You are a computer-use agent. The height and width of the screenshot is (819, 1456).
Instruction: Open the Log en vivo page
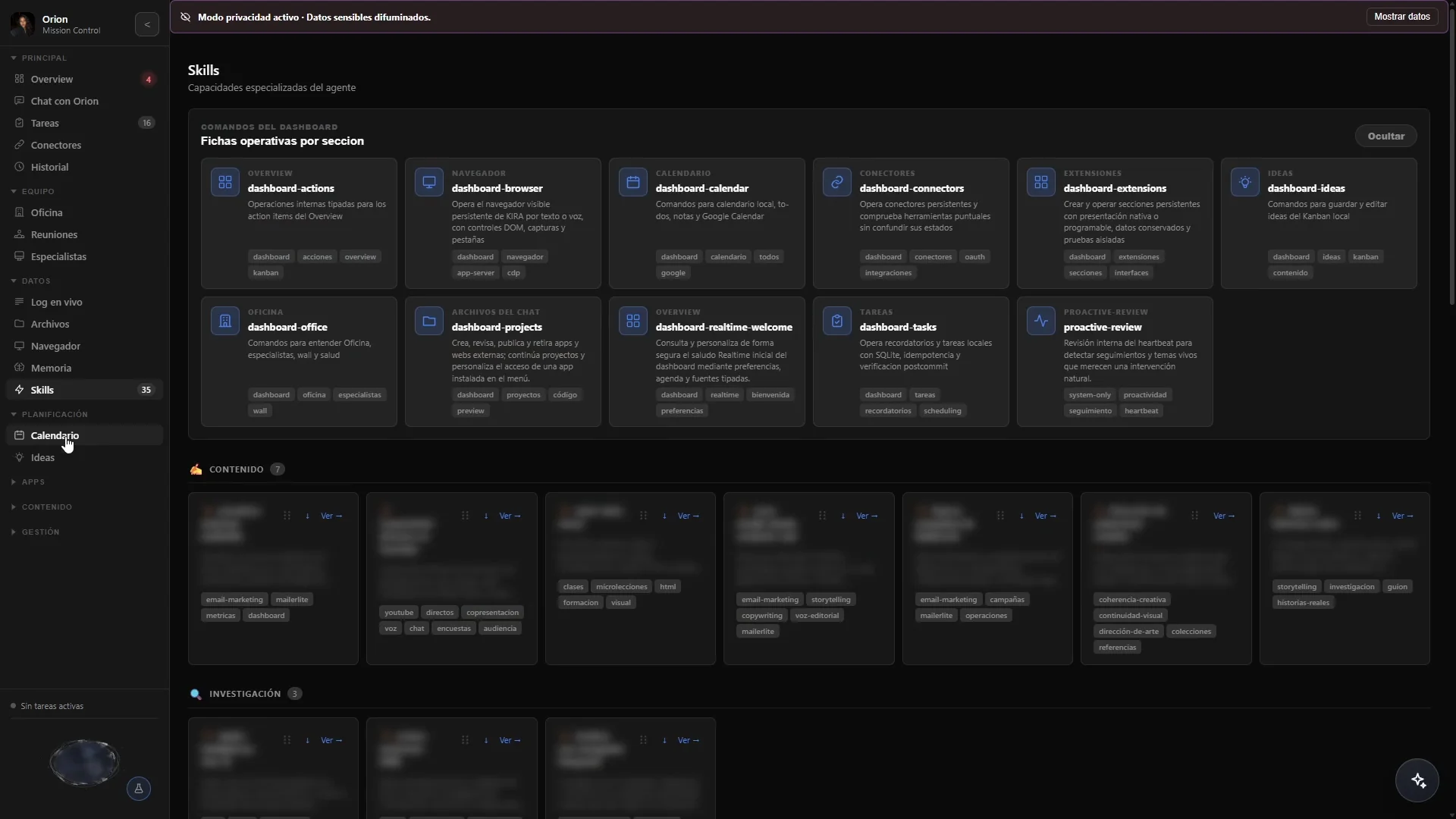point(84,302)
